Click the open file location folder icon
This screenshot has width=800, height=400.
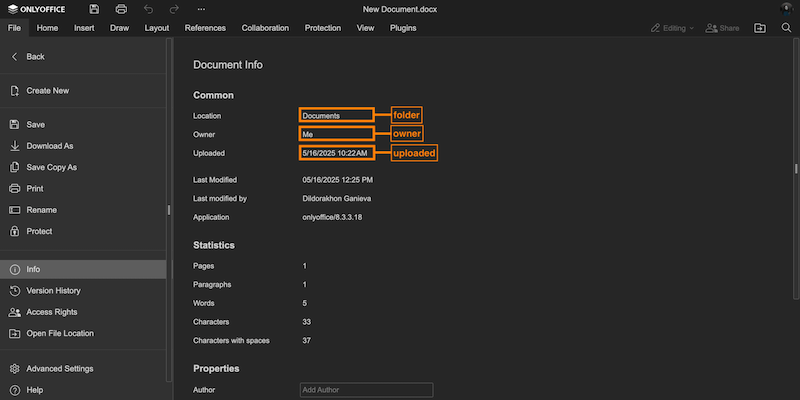759,28
